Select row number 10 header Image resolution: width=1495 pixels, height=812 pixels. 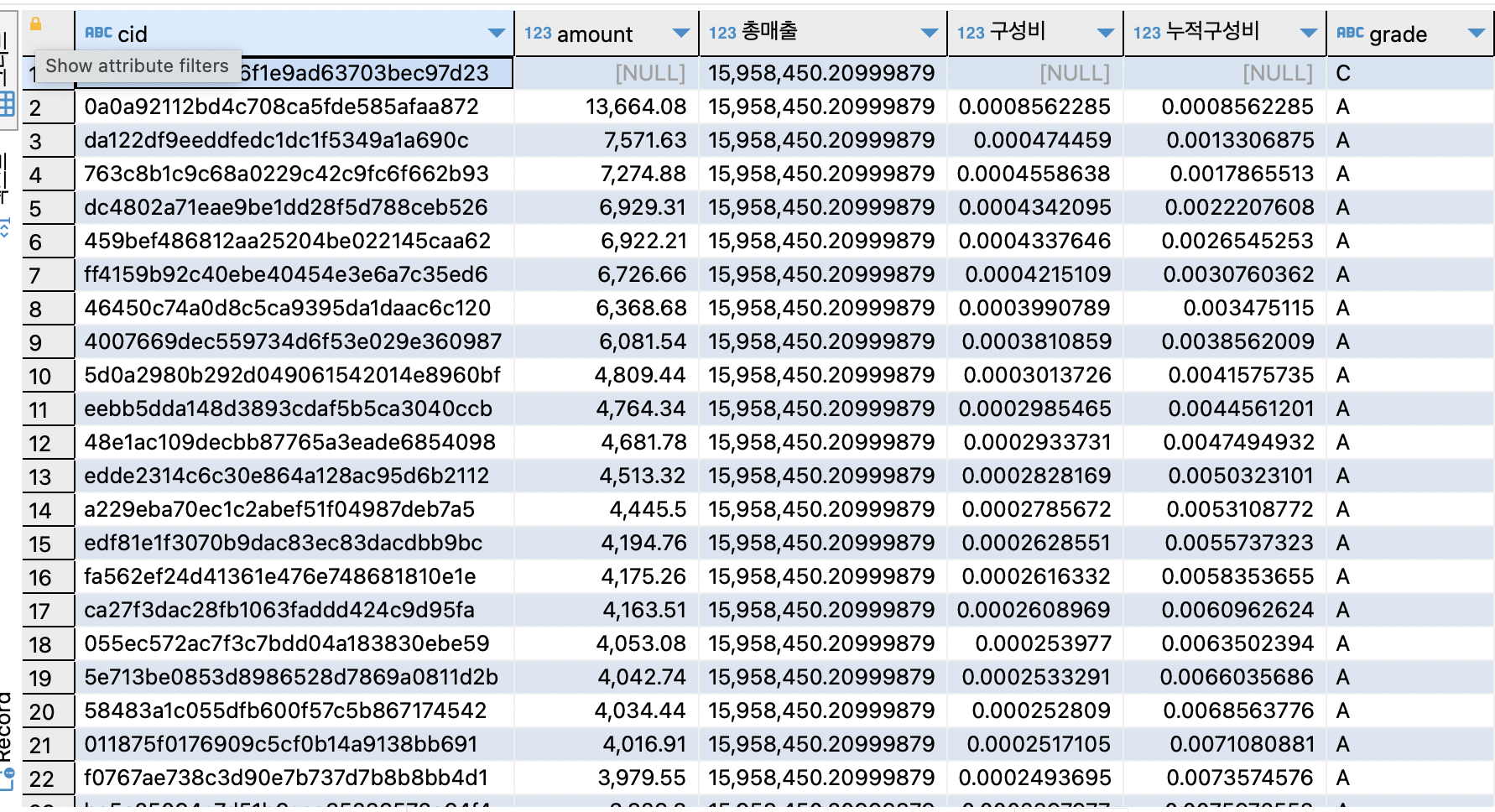click(x=49, y=376)
